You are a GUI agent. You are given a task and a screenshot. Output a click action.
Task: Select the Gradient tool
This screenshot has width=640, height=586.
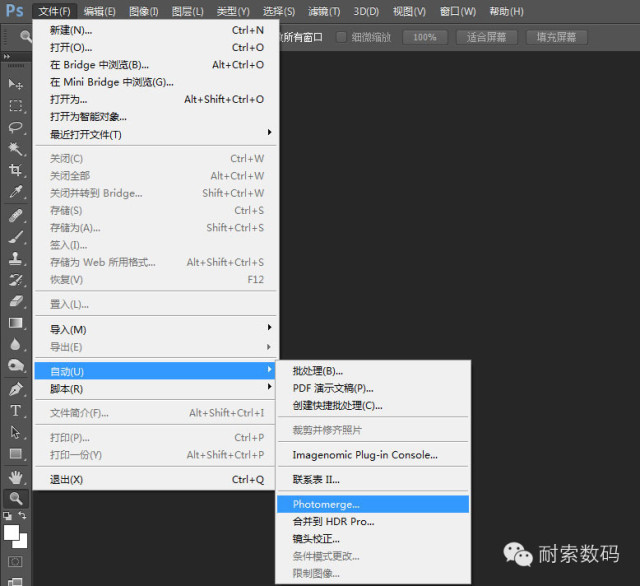tap(16, 323)
